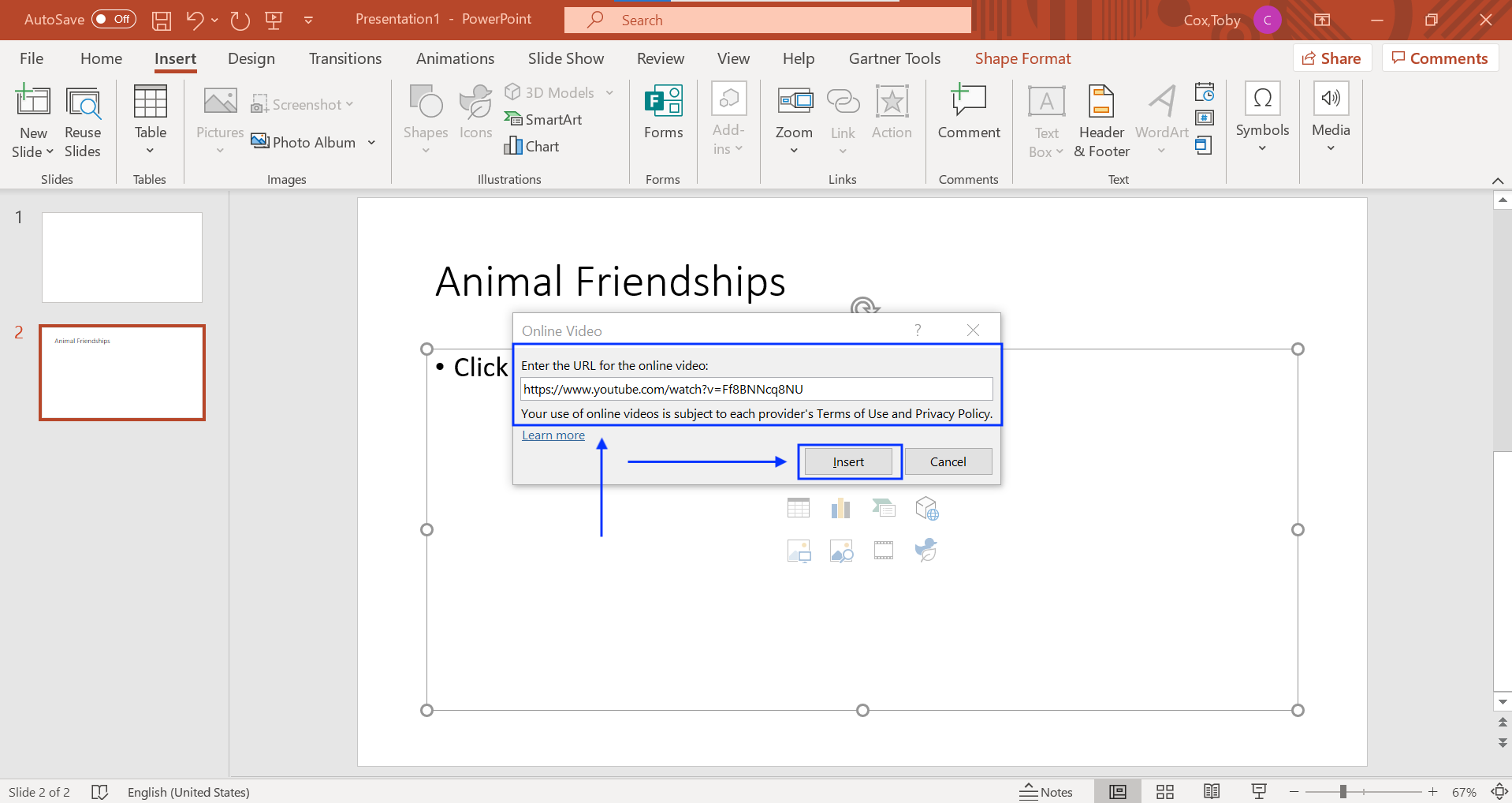
Task: Undo the last action
Action: click(x=194, y=20)
